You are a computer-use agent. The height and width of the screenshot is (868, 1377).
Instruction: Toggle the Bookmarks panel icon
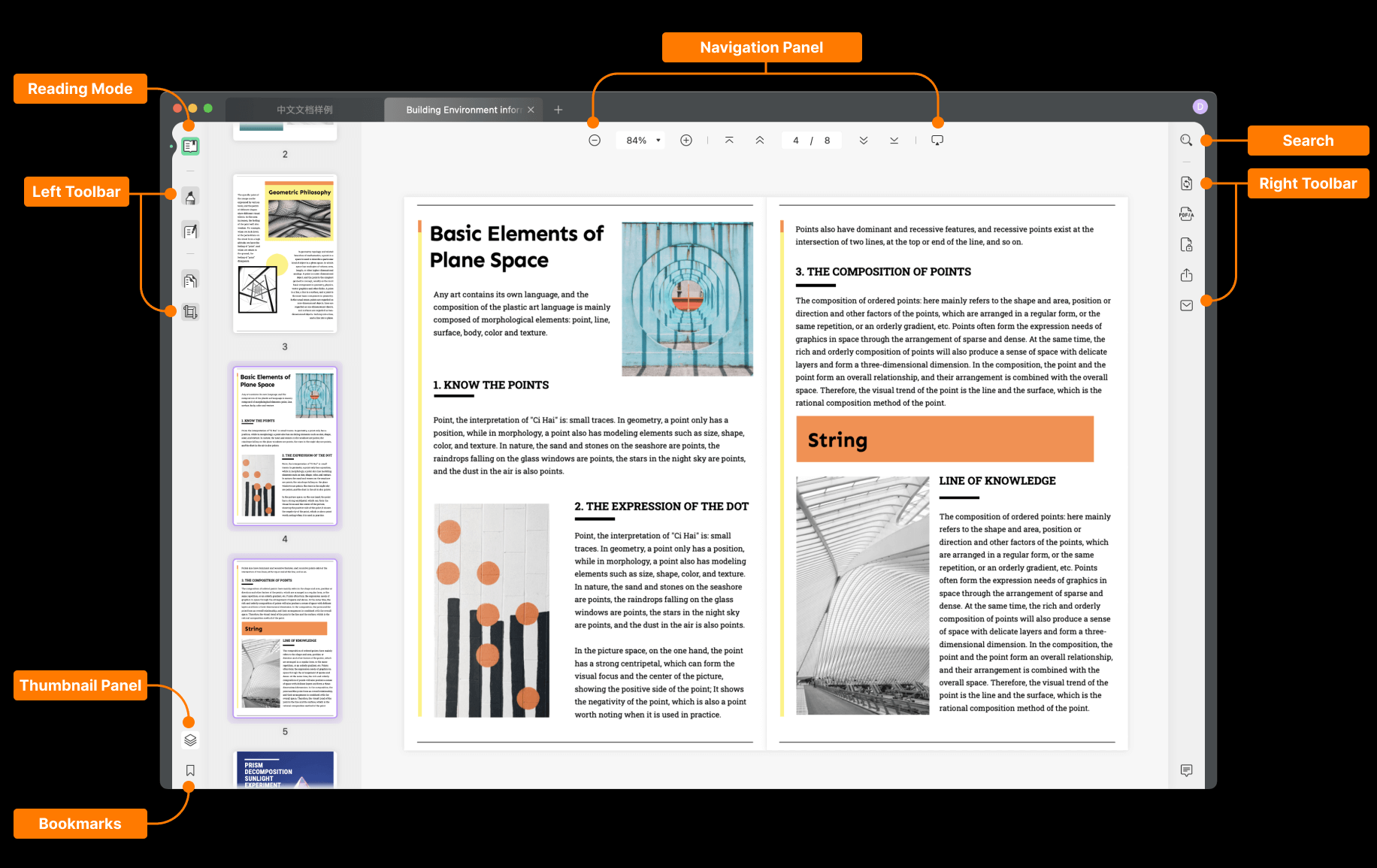click(190, 770)
